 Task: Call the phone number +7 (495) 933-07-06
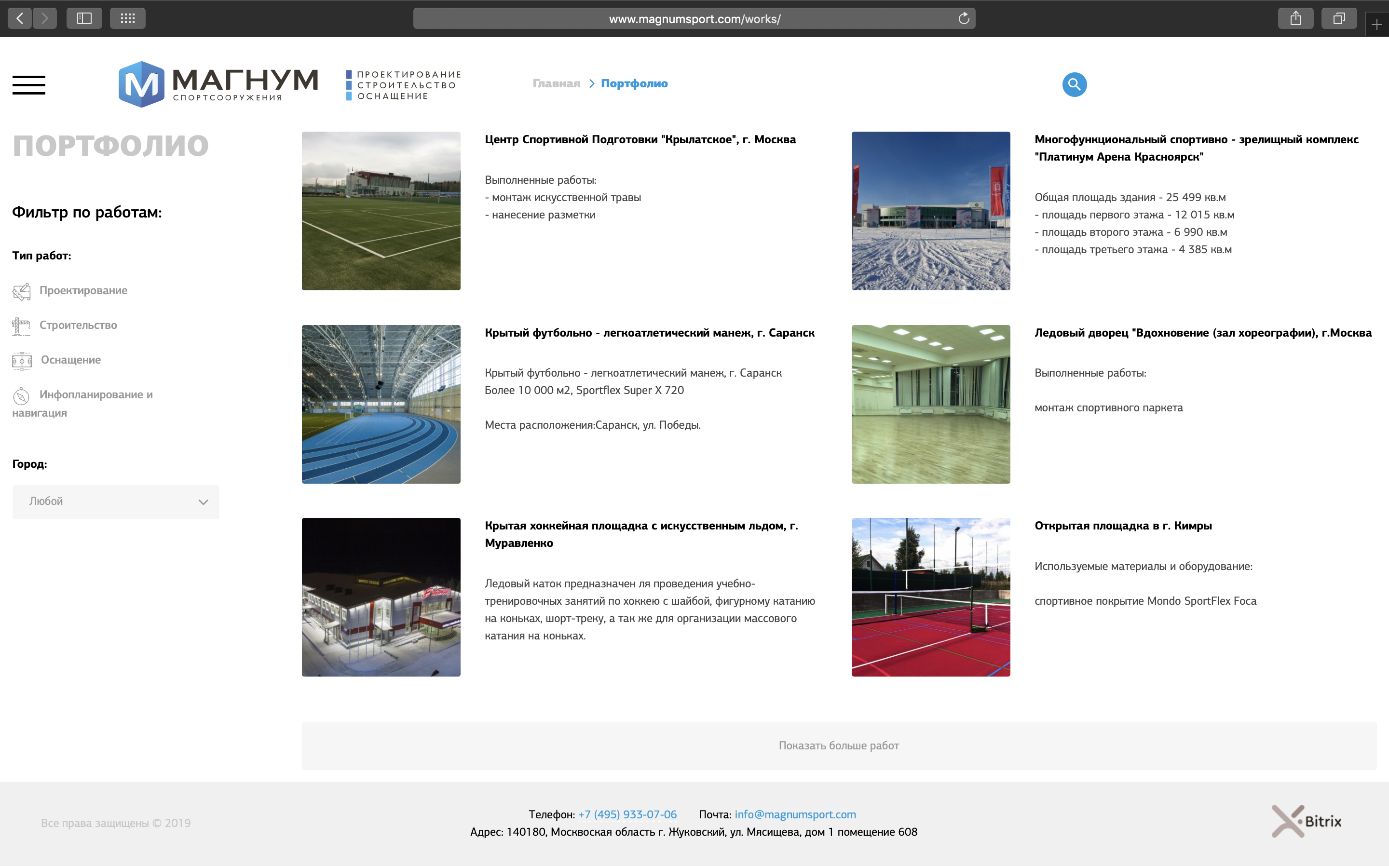627,814
